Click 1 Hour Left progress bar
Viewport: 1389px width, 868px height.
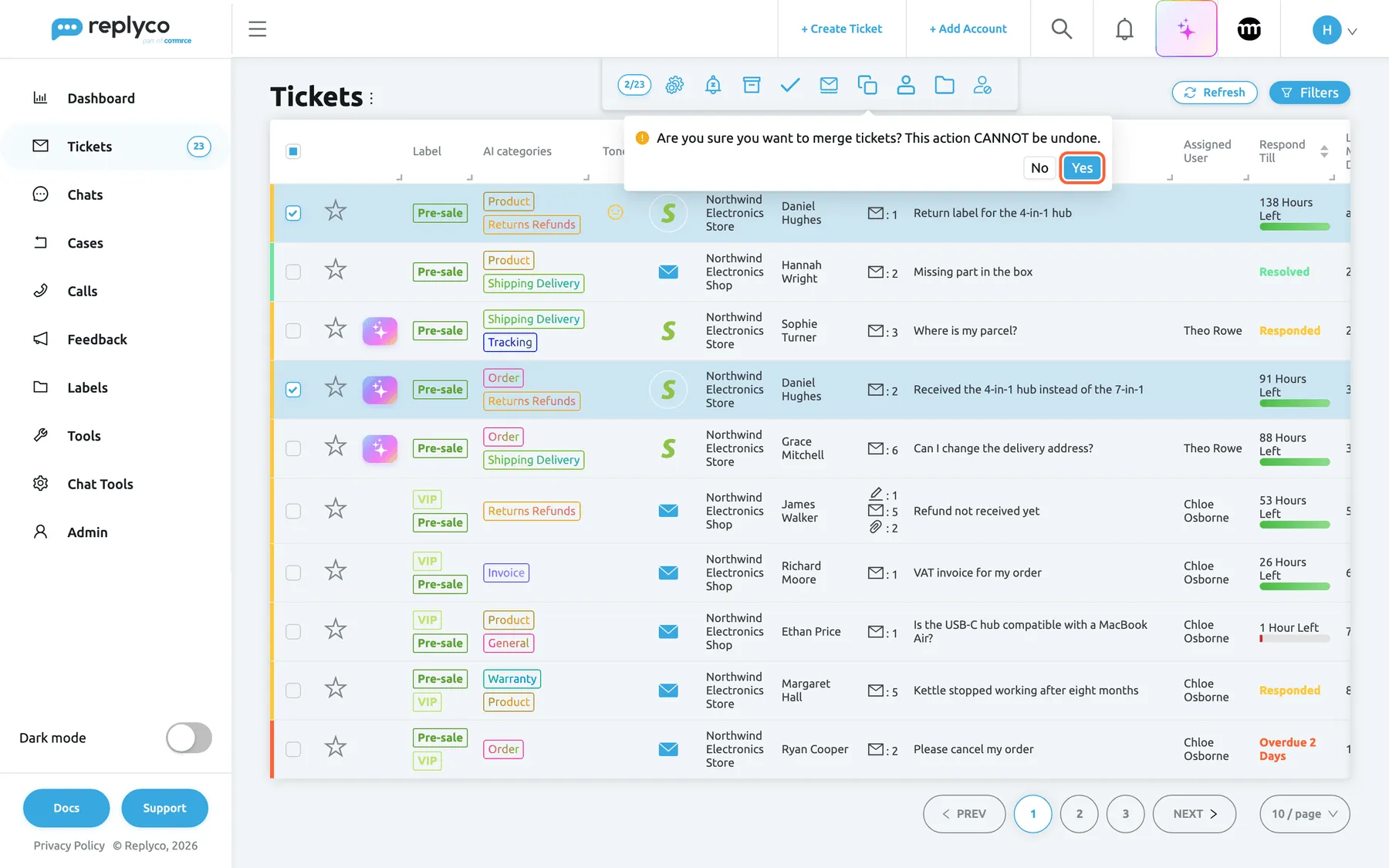click(1294, 639)
